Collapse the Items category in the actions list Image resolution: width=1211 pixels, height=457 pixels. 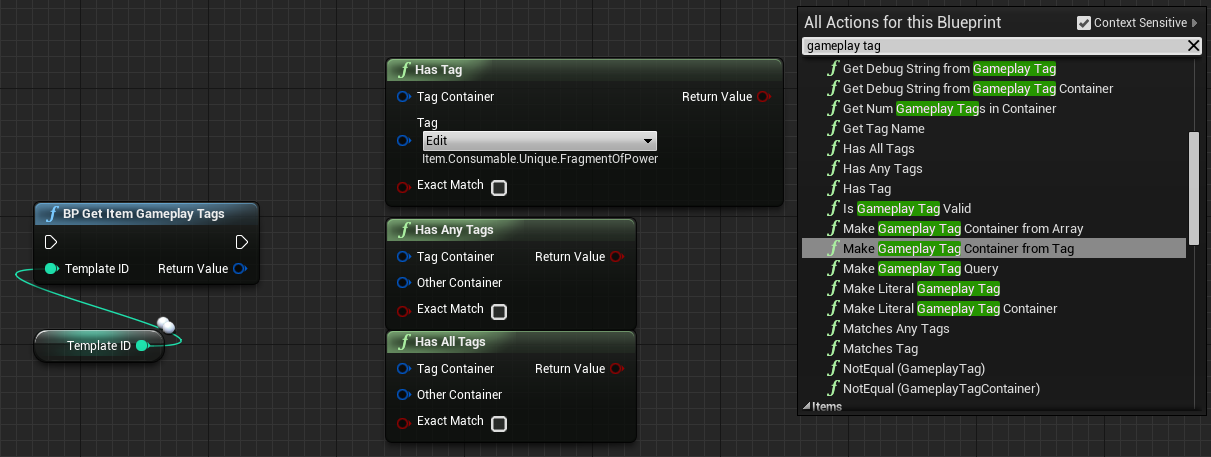(807, 407)
